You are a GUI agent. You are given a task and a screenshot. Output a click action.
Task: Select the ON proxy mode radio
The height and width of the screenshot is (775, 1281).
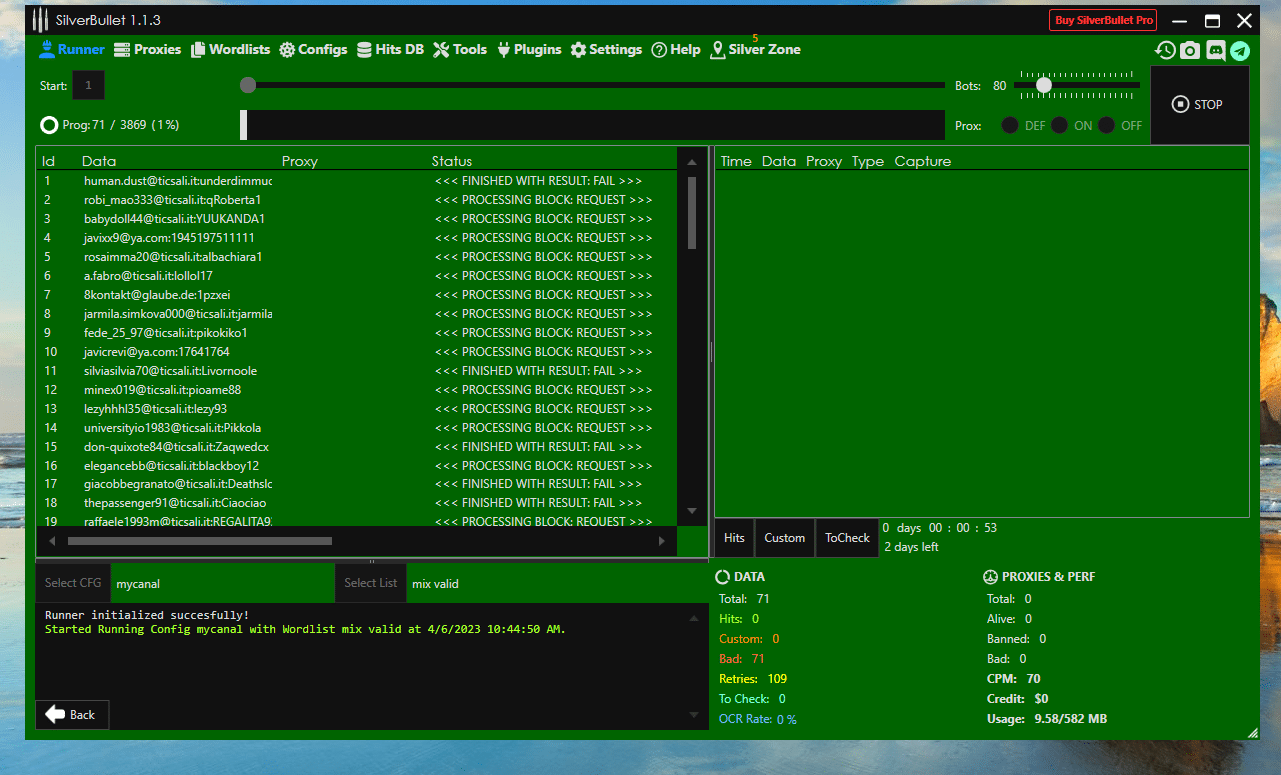coord(1059,125)
